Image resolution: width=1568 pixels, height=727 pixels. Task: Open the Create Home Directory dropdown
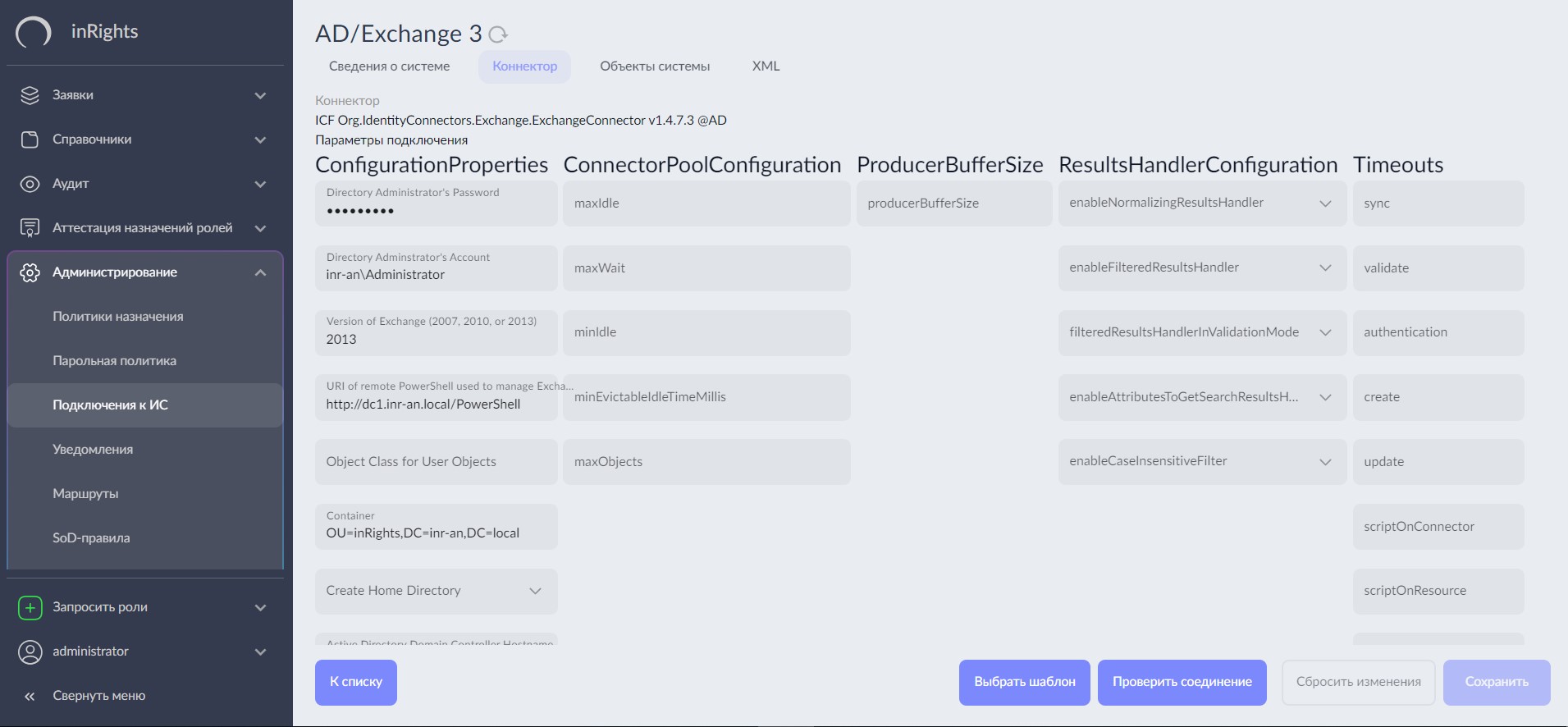pyautogui.click(x=535, y=591)
